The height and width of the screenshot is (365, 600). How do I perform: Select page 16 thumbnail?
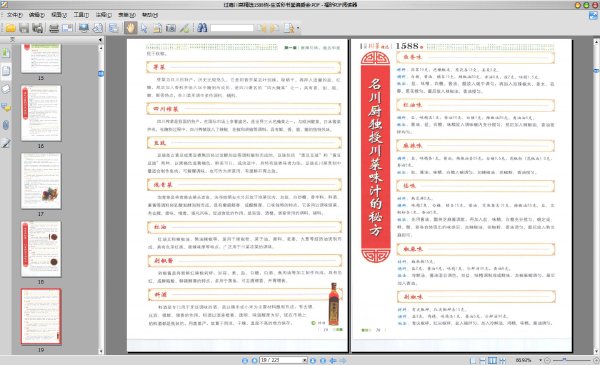coord(41,113)
